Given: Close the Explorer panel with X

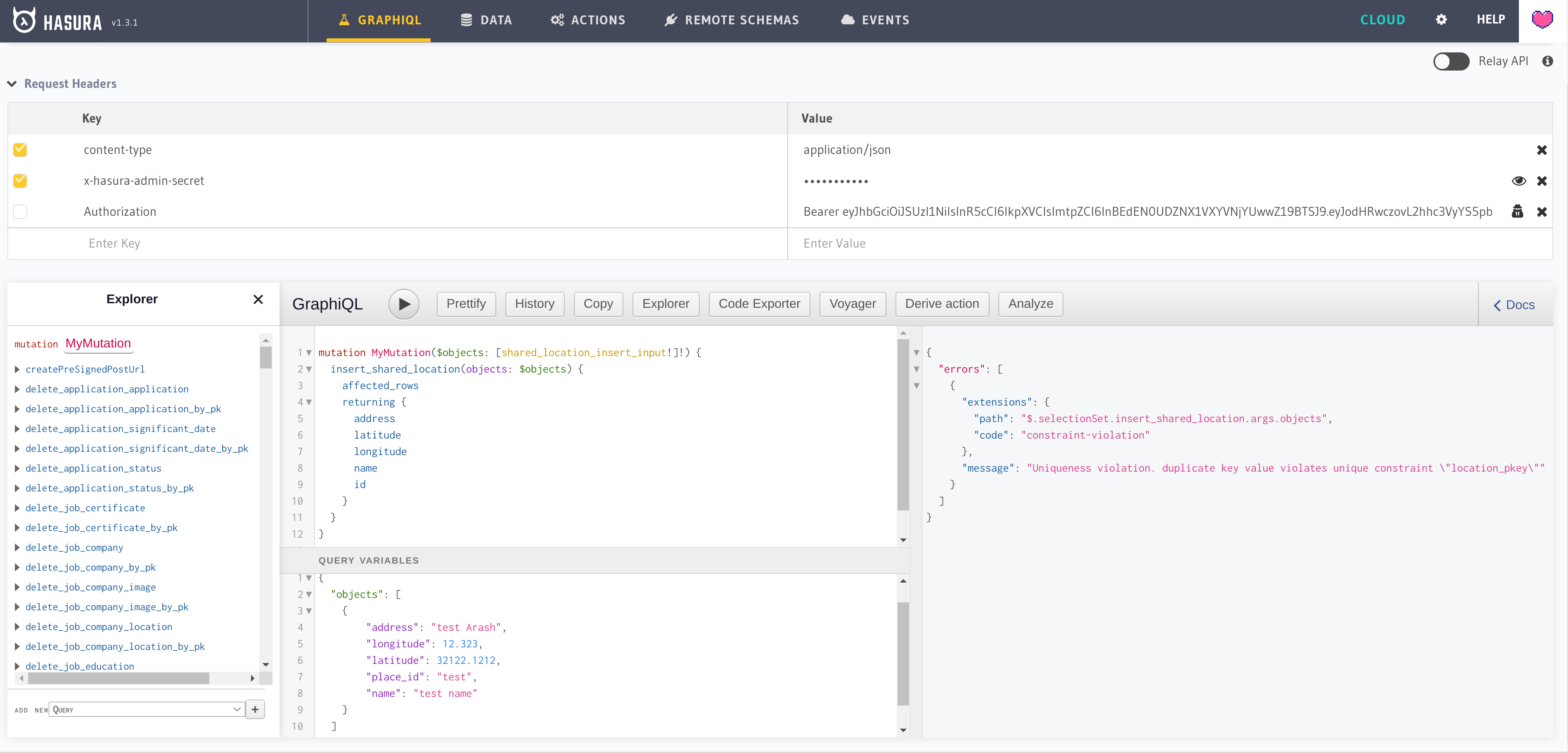Looking at the screenshot, I should click(258, 299).
